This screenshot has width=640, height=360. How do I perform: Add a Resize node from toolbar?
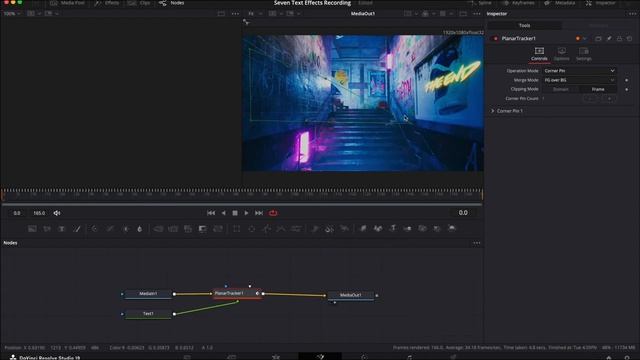[203, 229]
